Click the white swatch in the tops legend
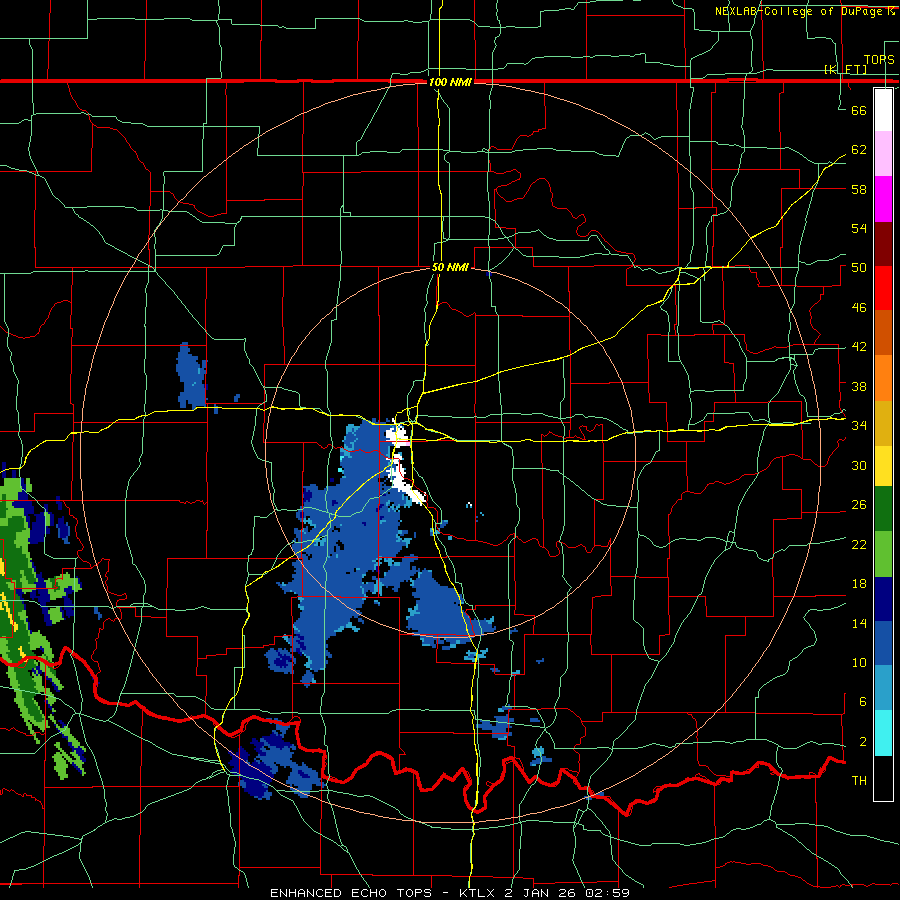The width and height of the screenshot is (900, 900). click(x=883, y=110)
